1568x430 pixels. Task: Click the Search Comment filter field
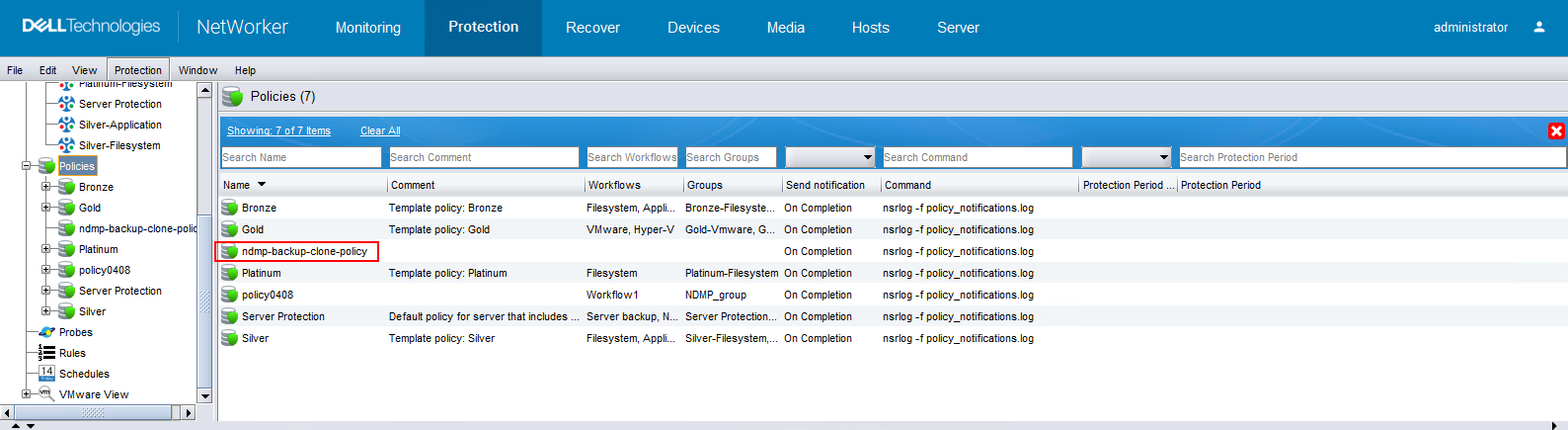point(484,157)
